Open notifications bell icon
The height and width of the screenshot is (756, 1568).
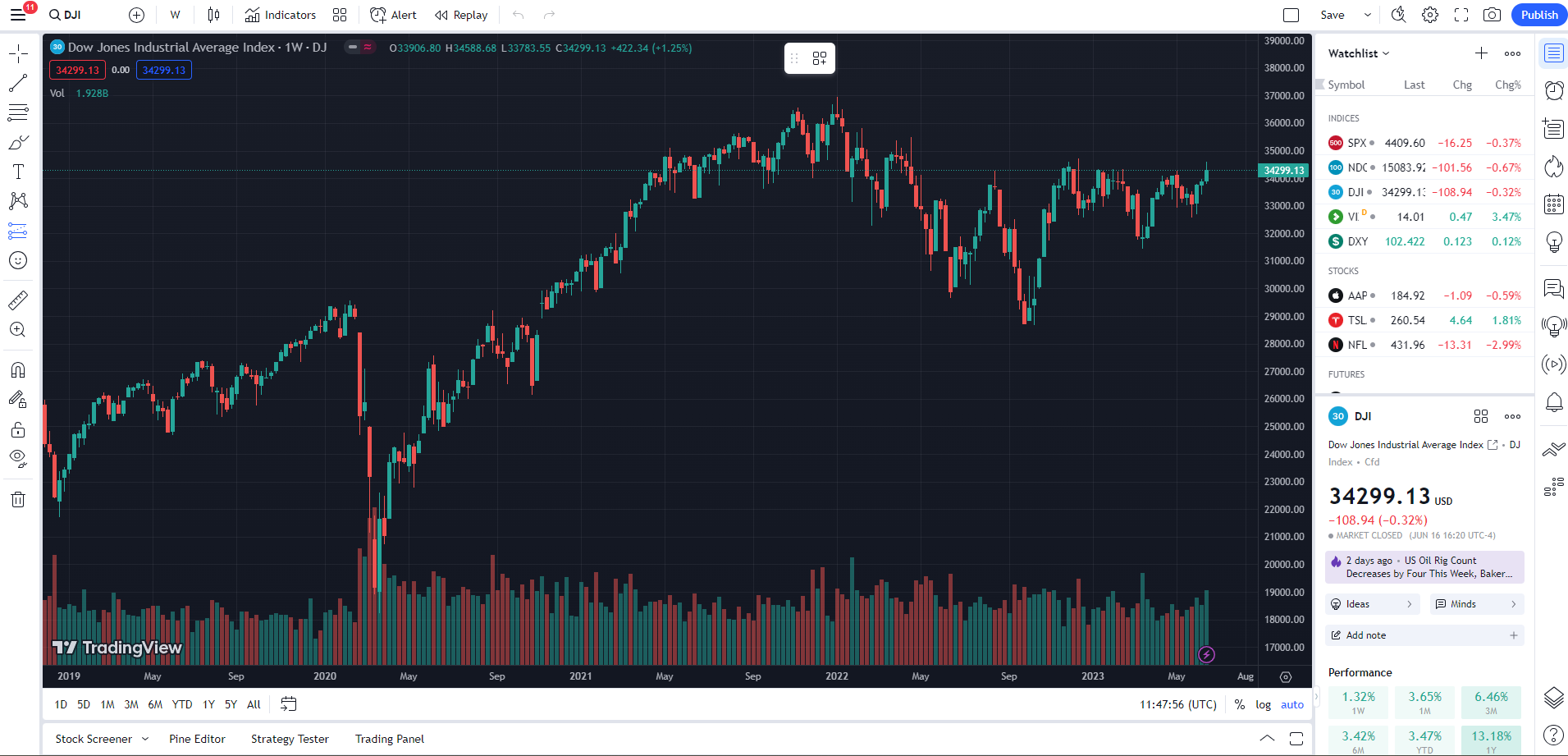click(1553, 402)
